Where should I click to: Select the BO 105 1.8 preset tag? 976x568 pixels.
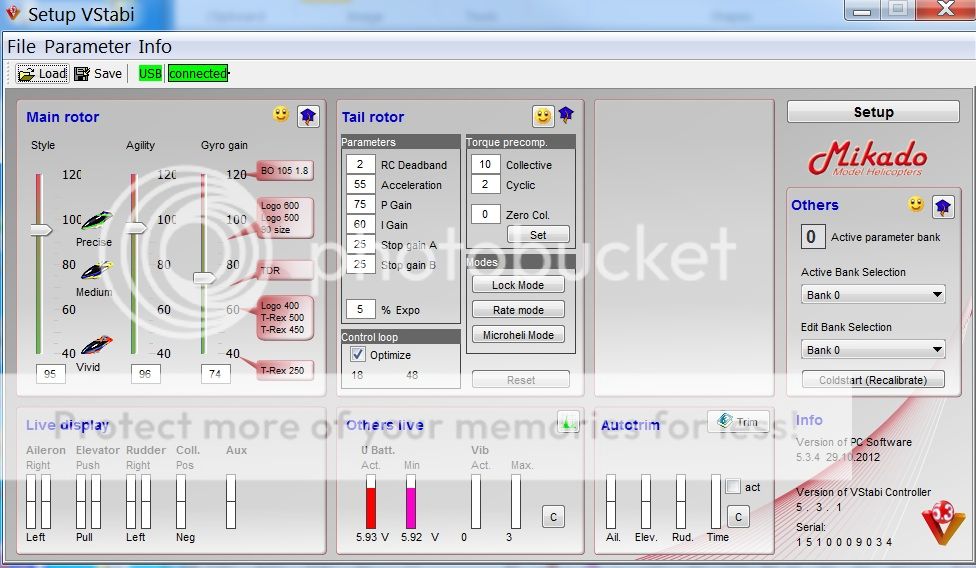click(x=285, y=171)
